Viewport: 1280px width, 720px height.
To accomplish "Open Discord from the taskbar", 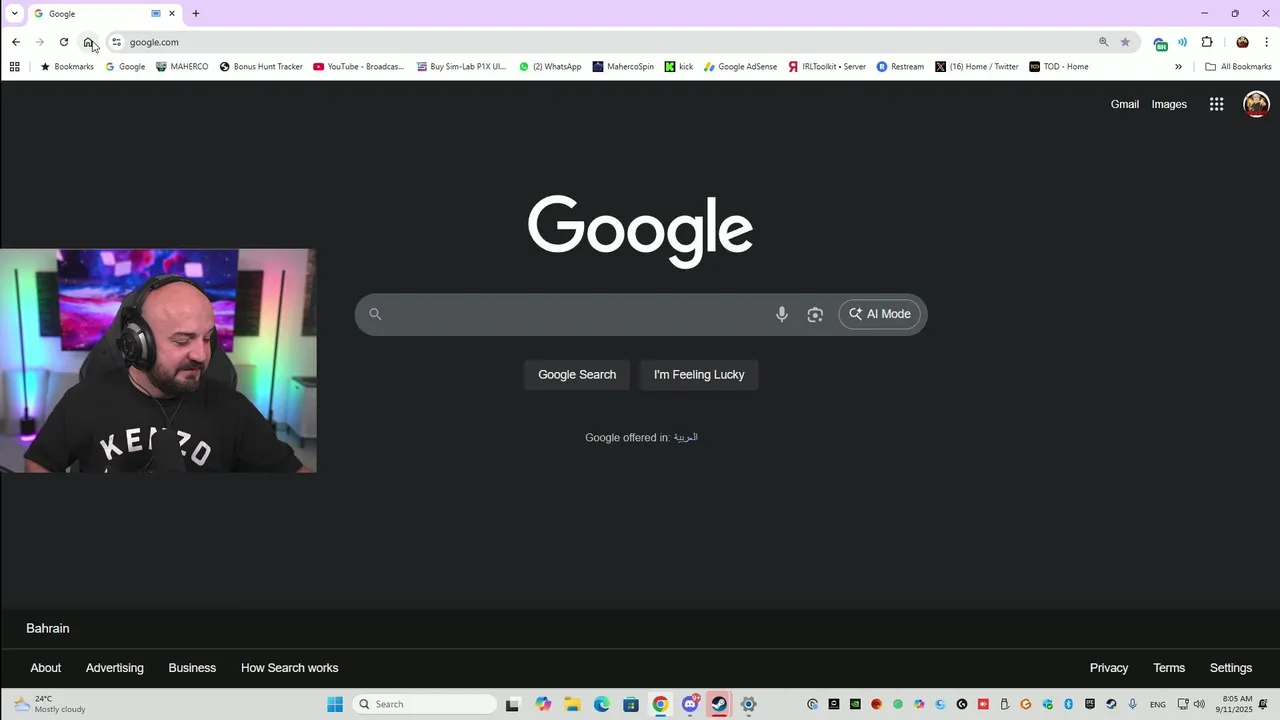I will point(690,704).
